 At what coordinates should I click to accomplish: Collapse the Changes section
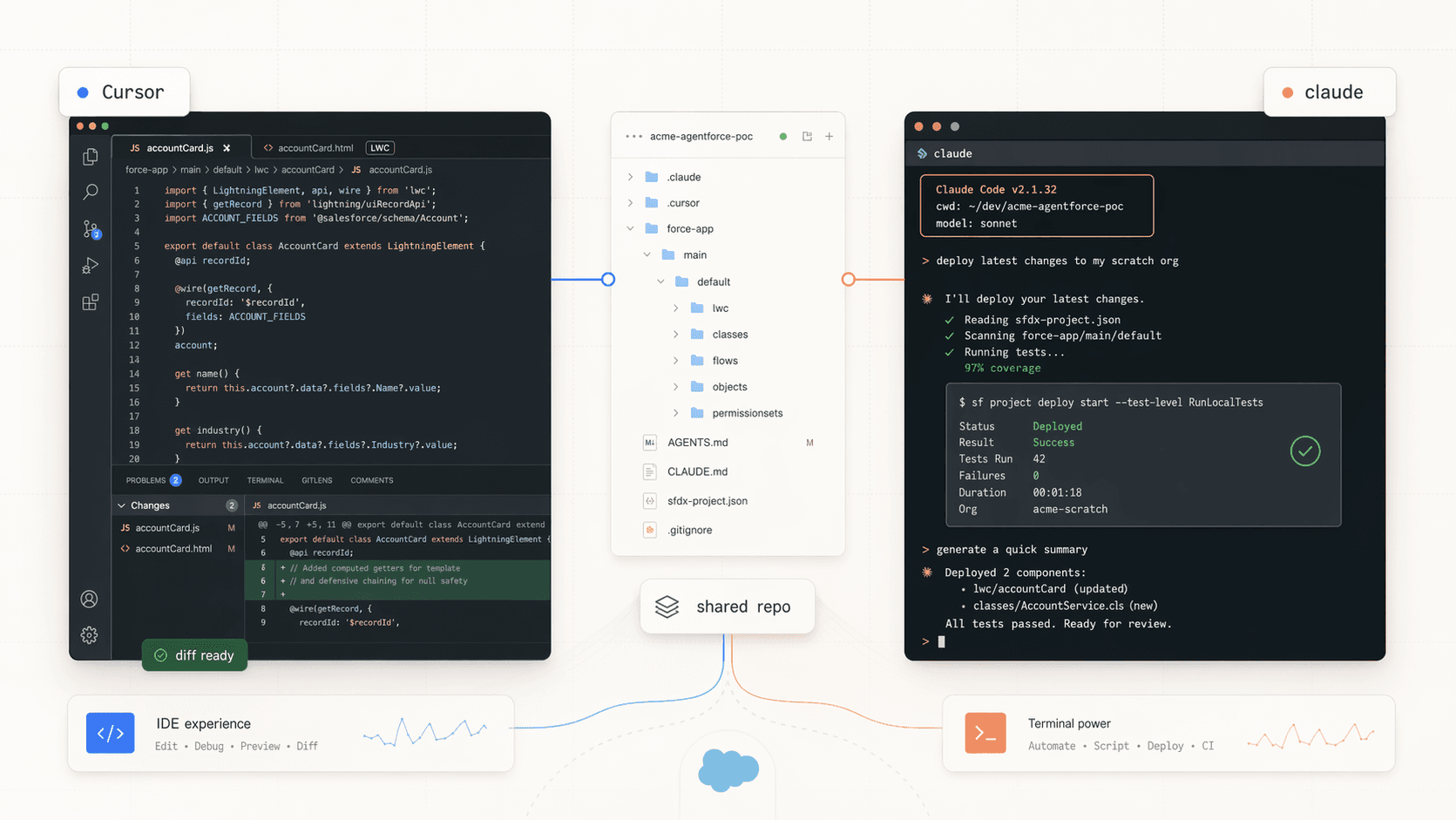point(122,505)
